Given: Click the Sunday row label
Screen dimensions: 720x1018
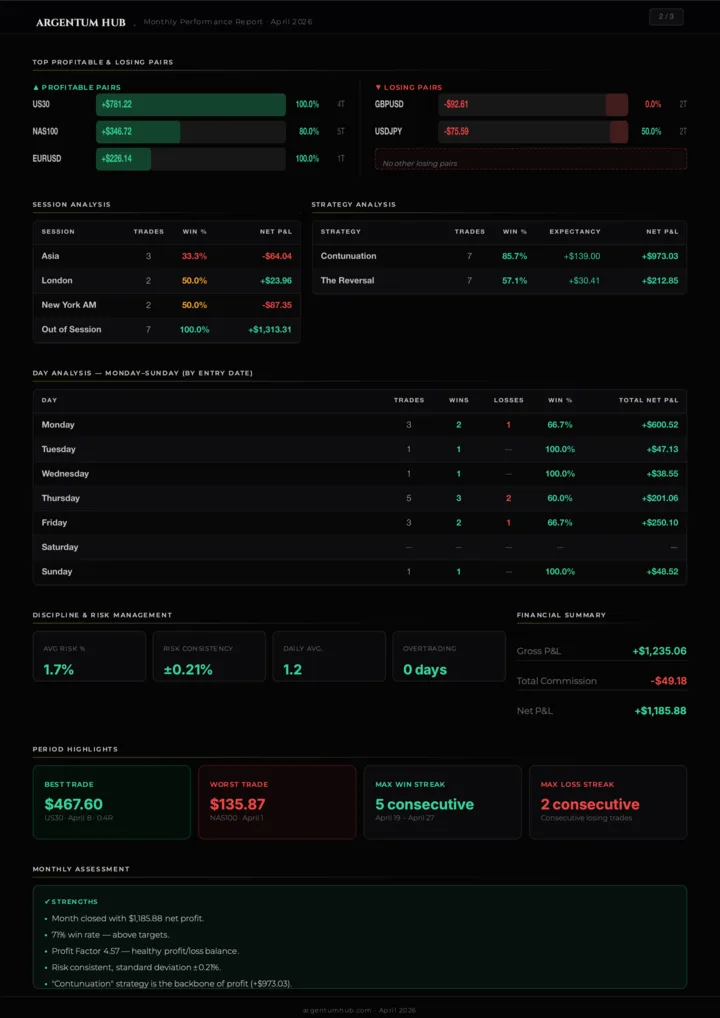Looking at the screenshot, I should coord(56,572).
